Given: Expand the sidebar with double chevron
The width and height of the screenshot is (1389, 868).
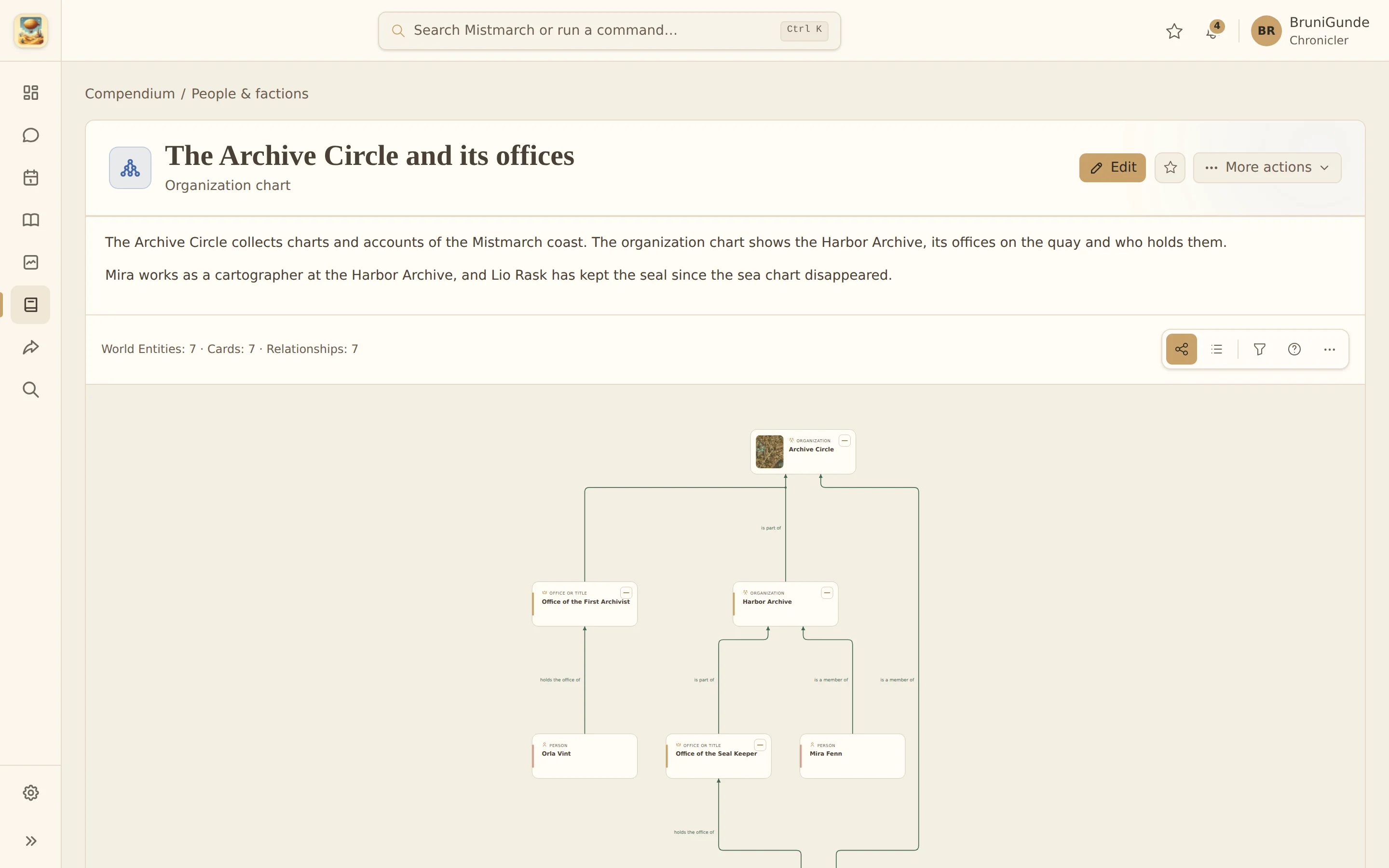Looking at the screenshot, I should pos(30,841).
